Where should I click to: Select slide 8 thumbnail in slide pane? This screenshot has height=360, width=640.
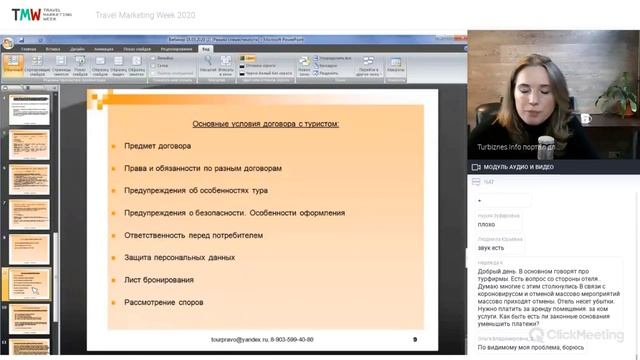point(29,249)
